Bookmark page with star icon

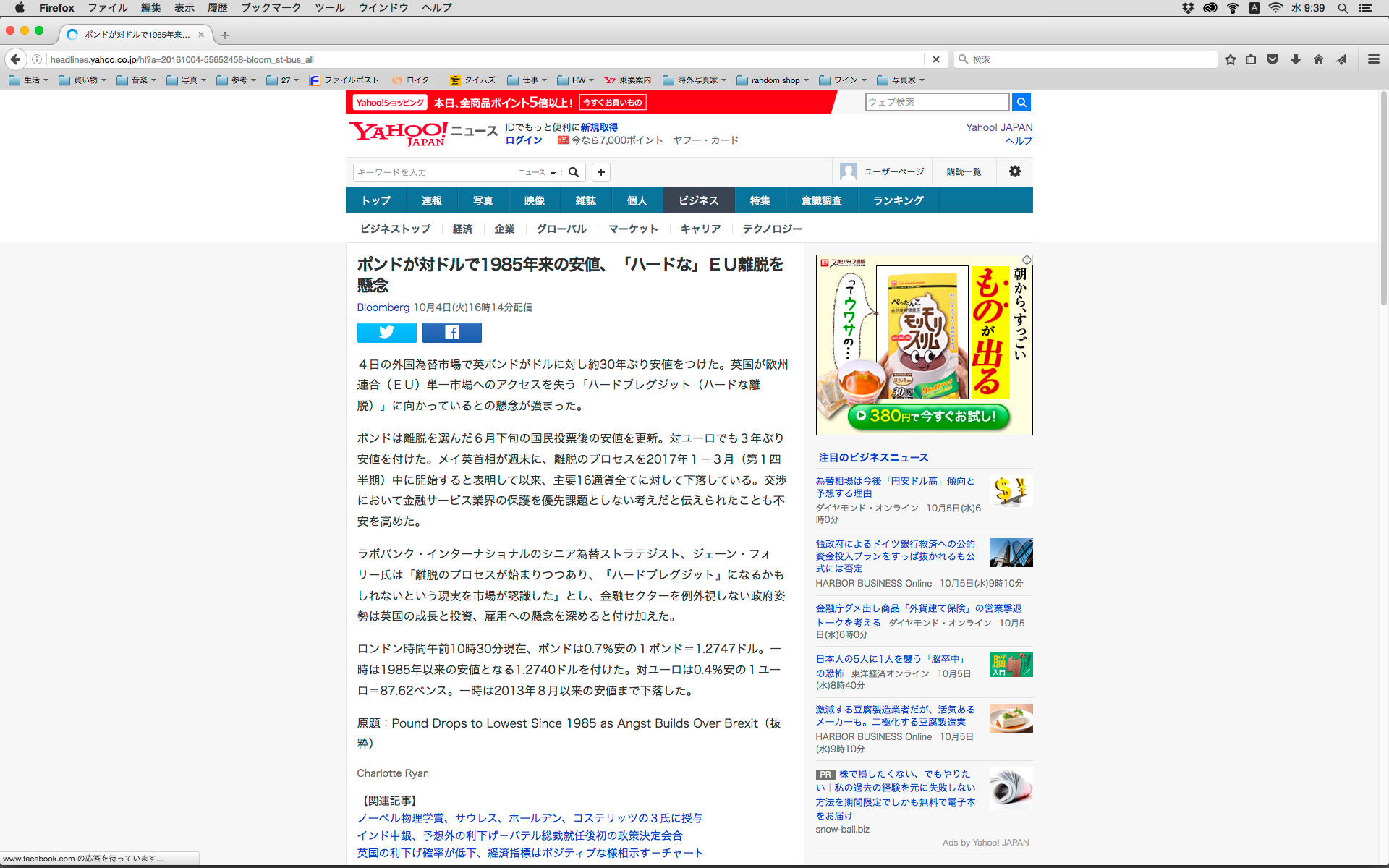[1230, 59]
